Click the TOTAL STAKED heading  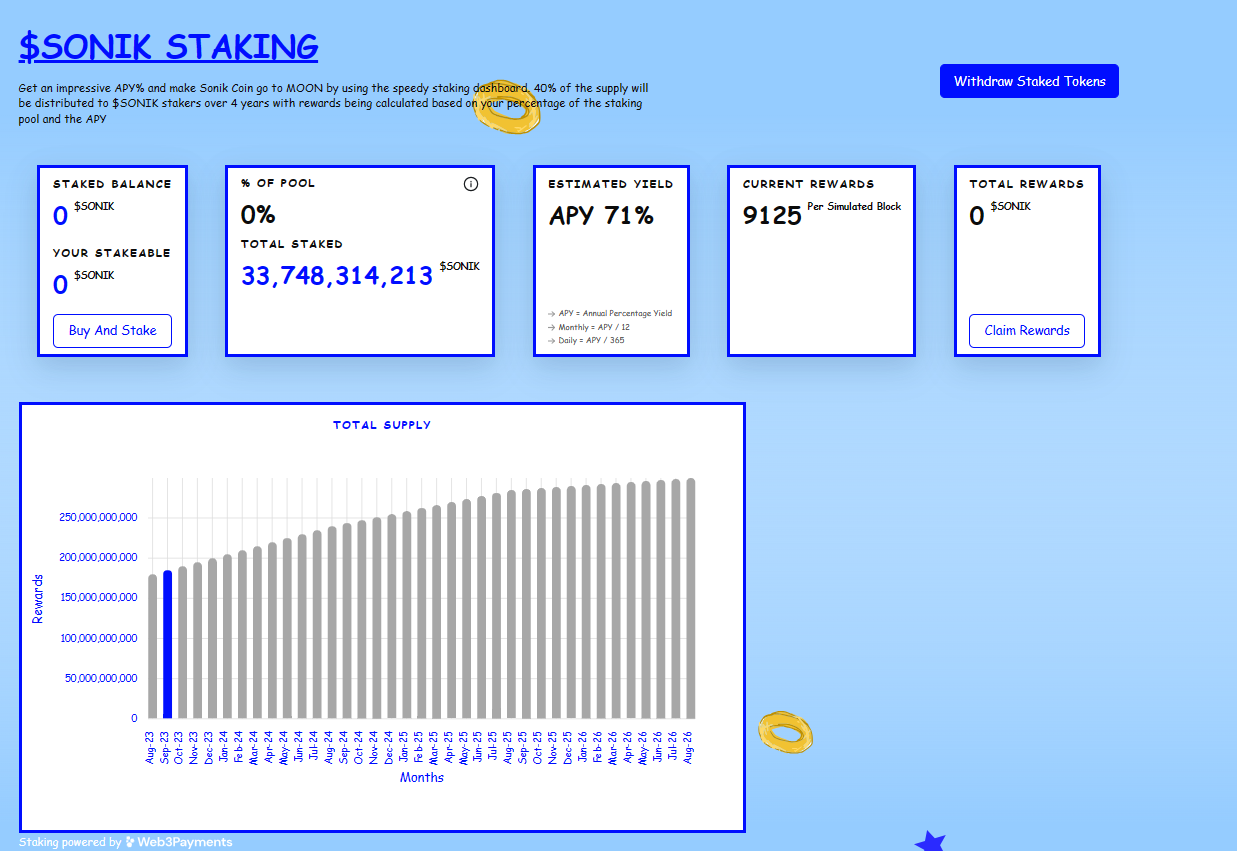click(292, 244)
